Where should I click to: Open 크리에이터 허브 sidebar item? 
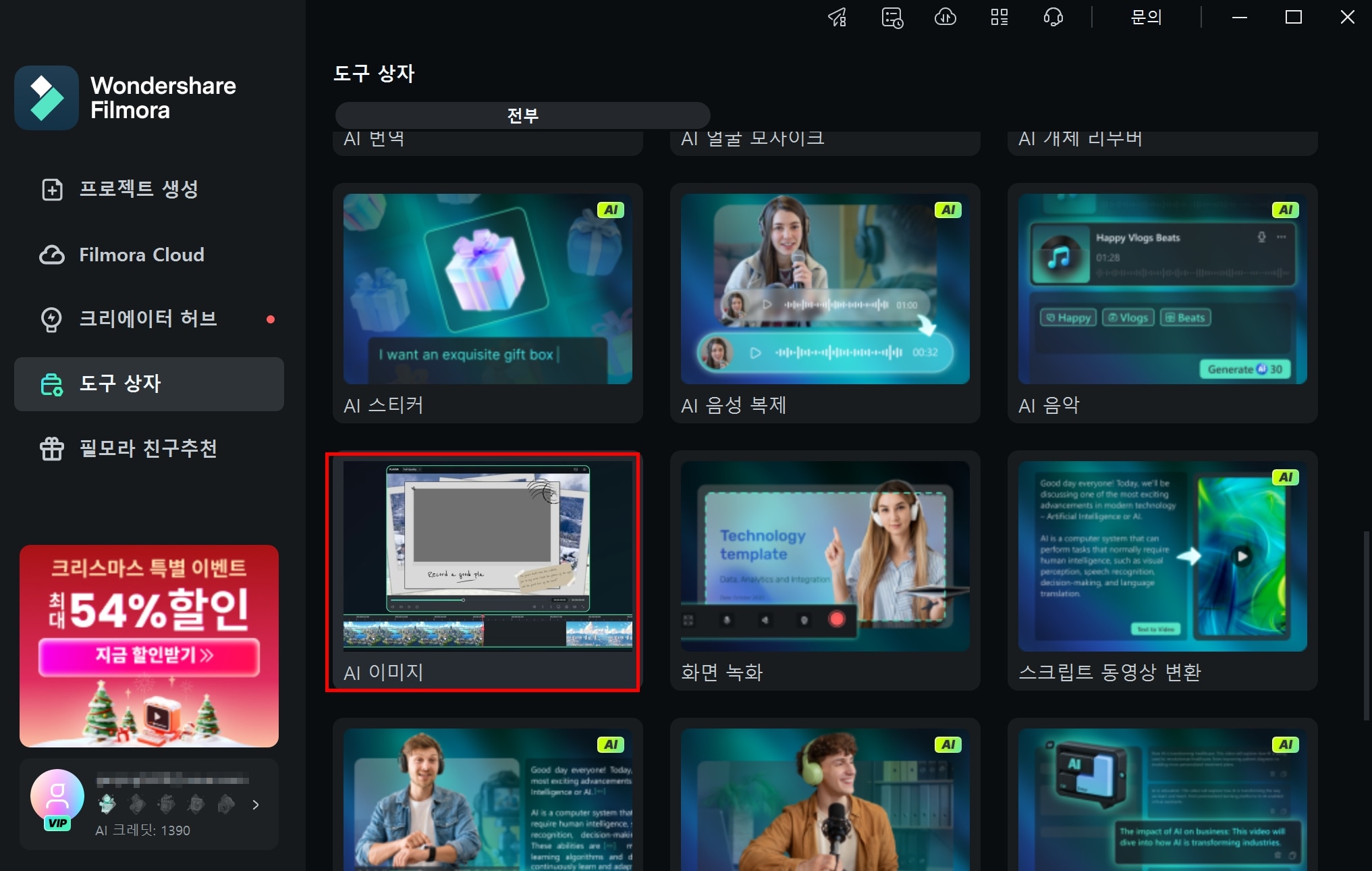148,319
